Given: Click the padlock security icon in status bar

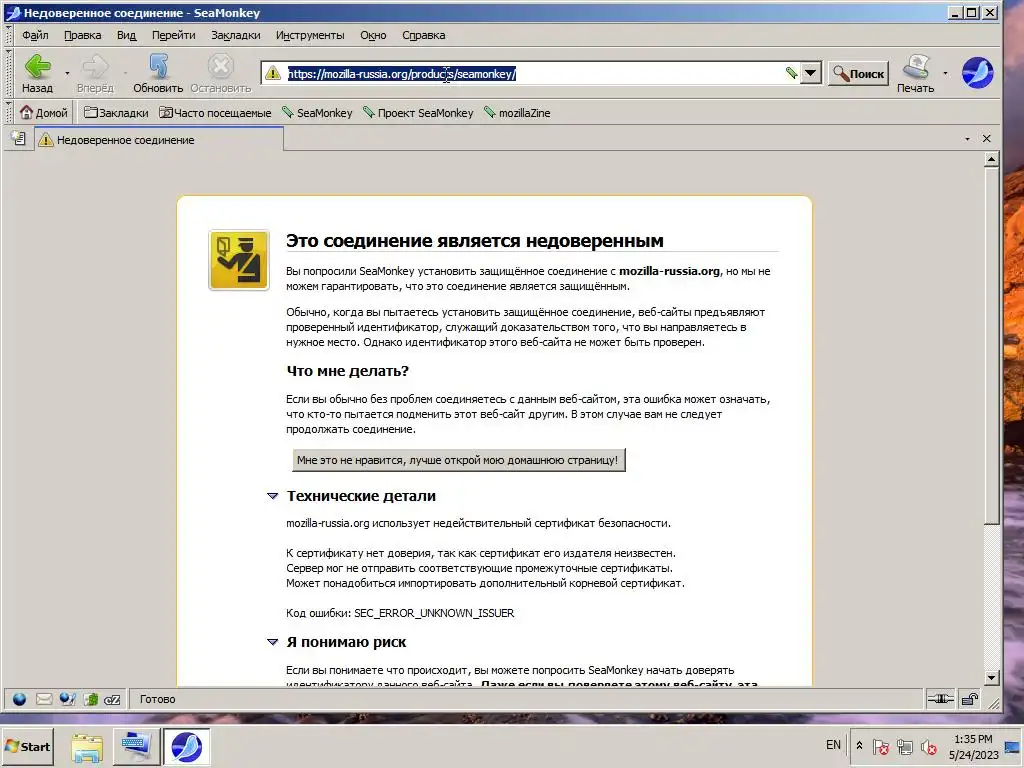Looking at the screenshot, I should 970,699.
